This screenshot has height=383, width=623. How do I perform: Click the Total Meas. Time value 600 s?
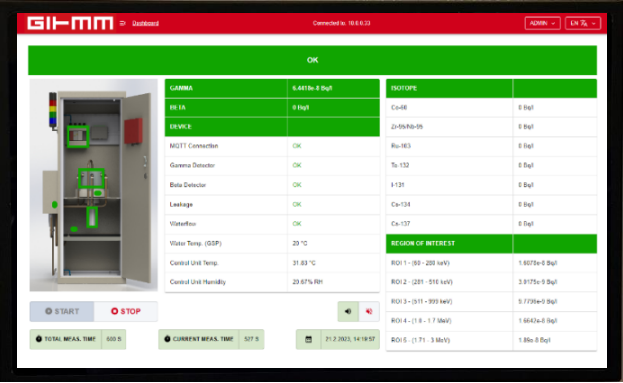tap(114, 339)
